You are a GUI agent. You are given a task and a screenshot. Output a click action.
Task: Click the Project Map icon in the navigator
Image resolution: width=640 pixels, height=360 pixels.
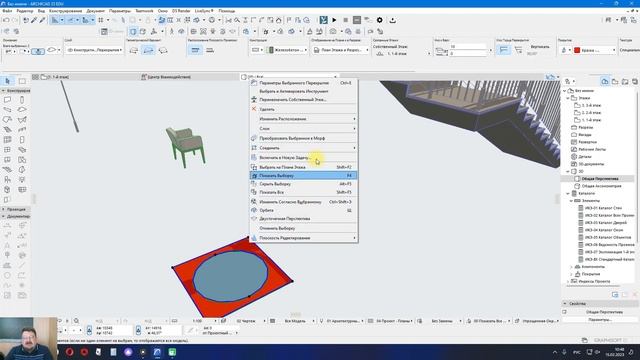tap(604, 81)
